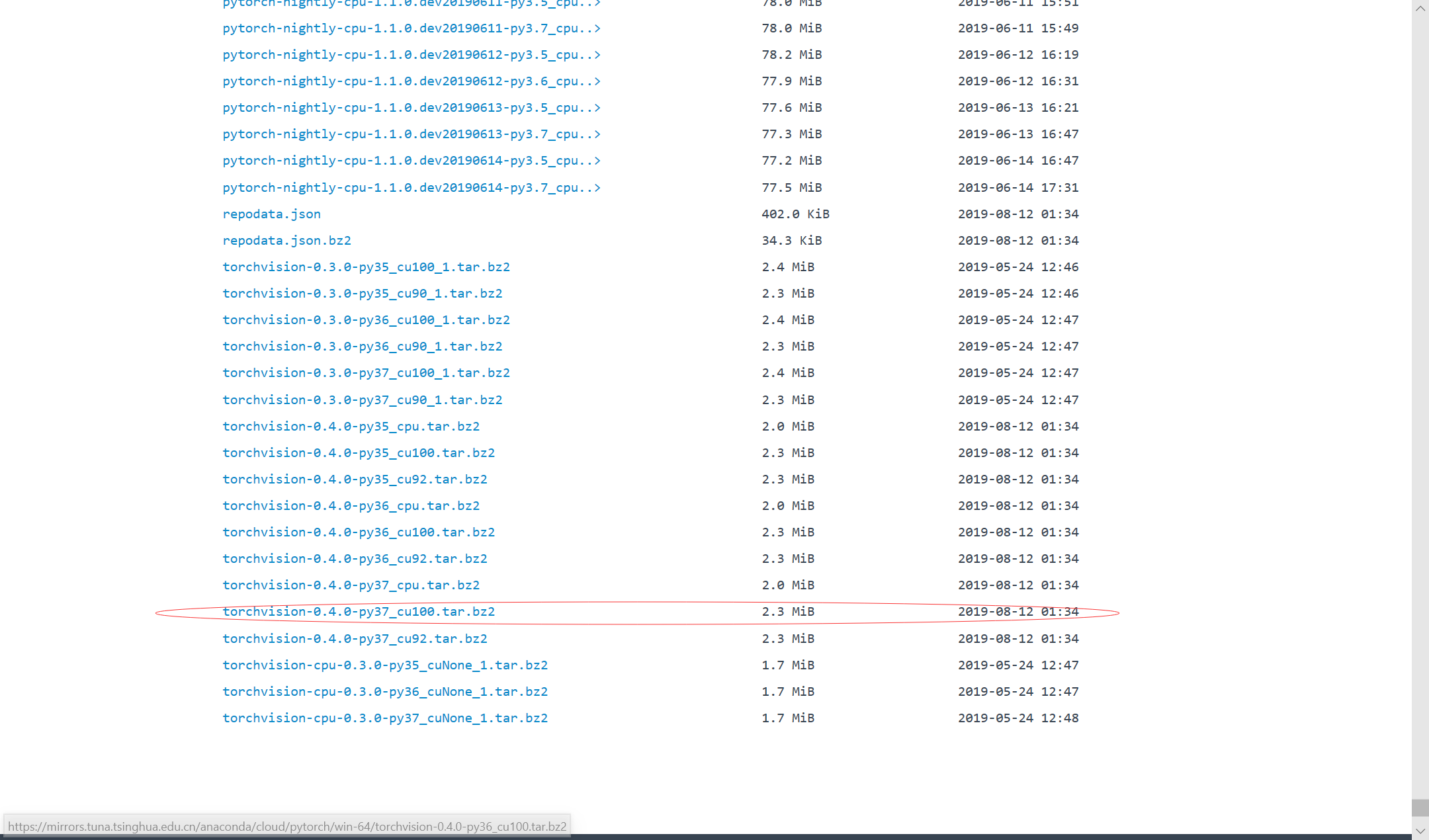Screen dimensions: 1429x840
Task: Open torchvision-cpu-0.3.0-py35_cuNone_1.tar.bz2 link
Action: [385, 665]
